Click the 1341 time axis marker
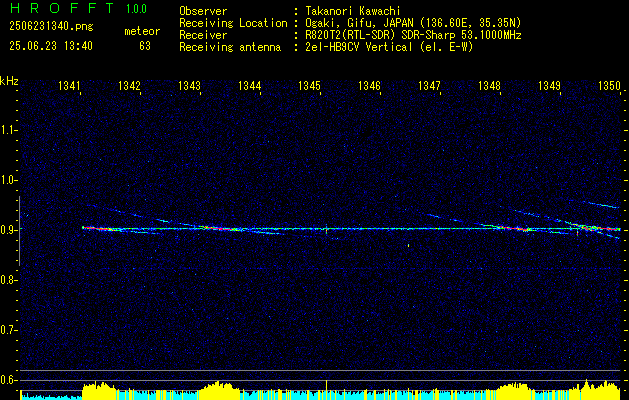 (x=69, y=85)
